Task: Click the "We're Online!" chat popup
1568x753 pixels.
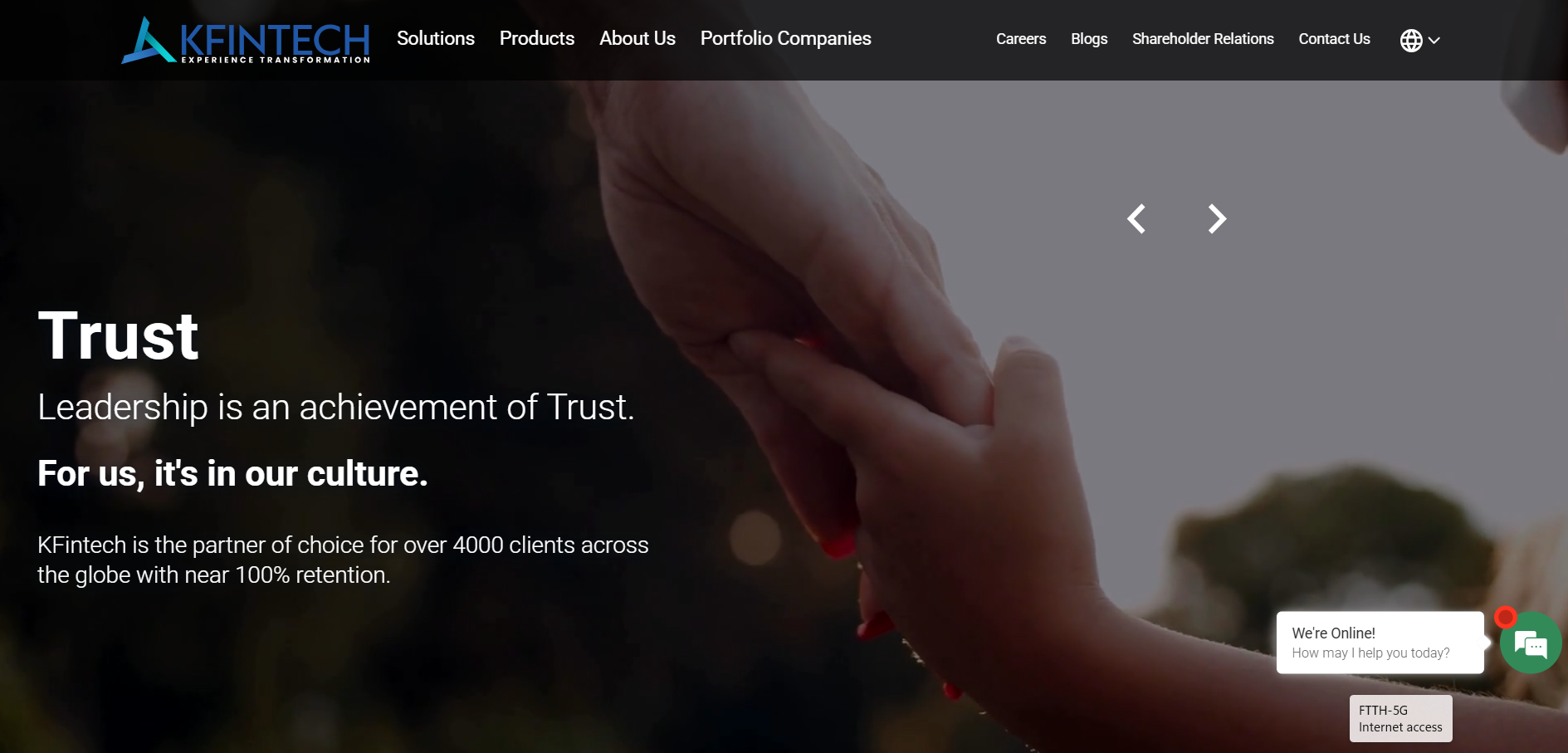Action: [x=1380, y=643]
